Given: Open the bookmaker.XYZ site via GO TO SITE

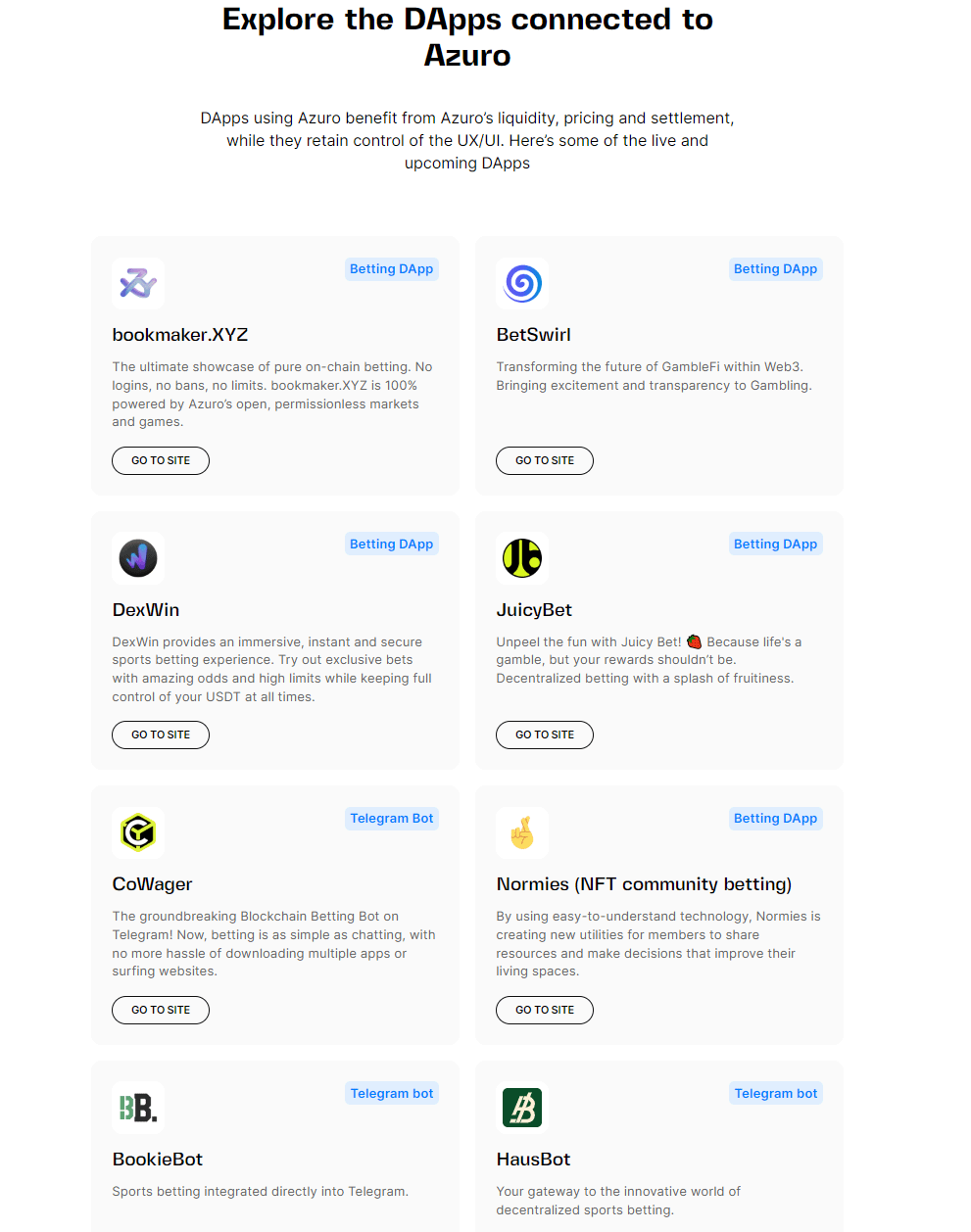Looking at the screenshot, I should [x=161, y=460].
